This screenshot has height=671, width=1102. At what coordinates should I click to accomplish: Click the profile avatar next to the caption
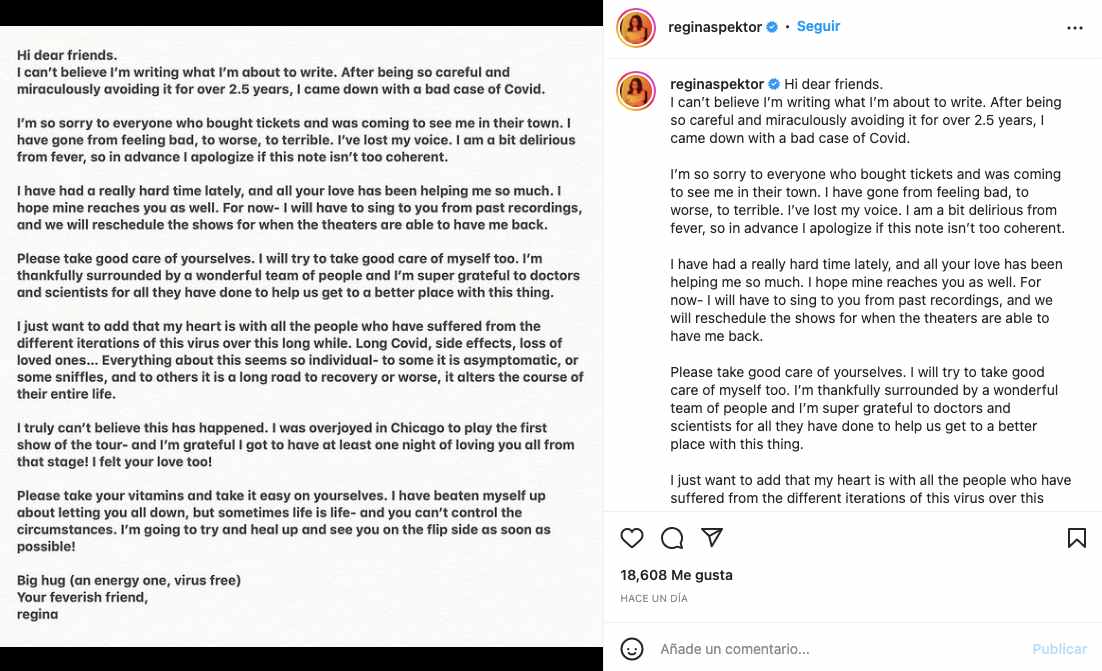(636, 93)
